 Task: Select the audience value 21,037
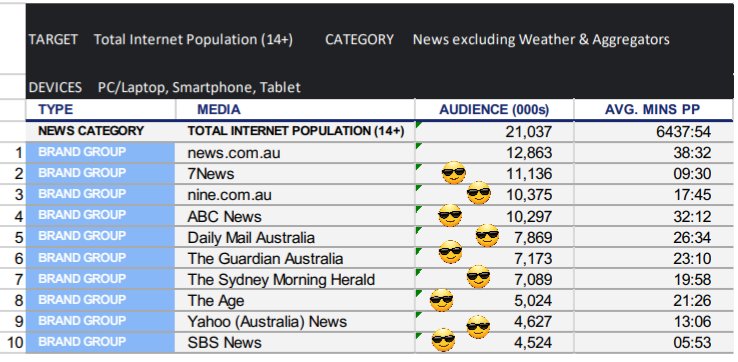529,132
